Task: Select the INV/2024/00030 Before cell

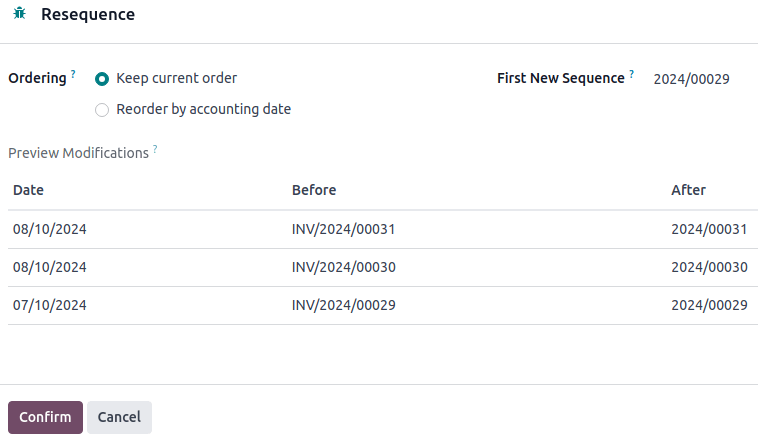Action: click(343, 267)
